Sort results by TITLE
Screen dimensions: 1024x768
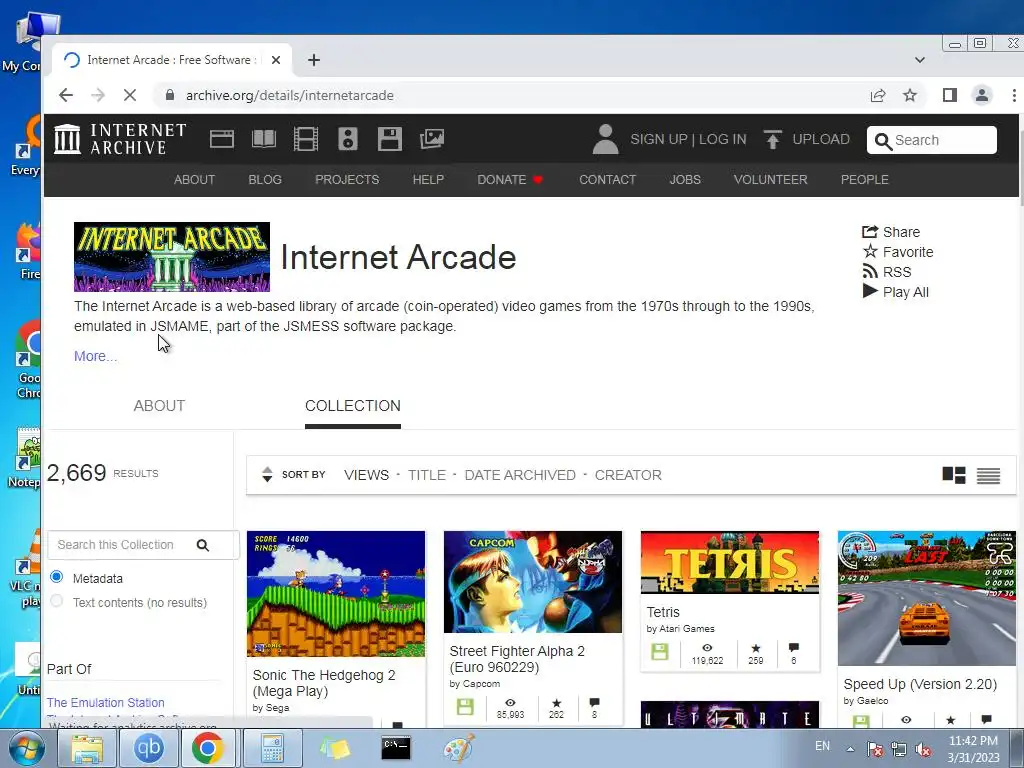[426, 475]
